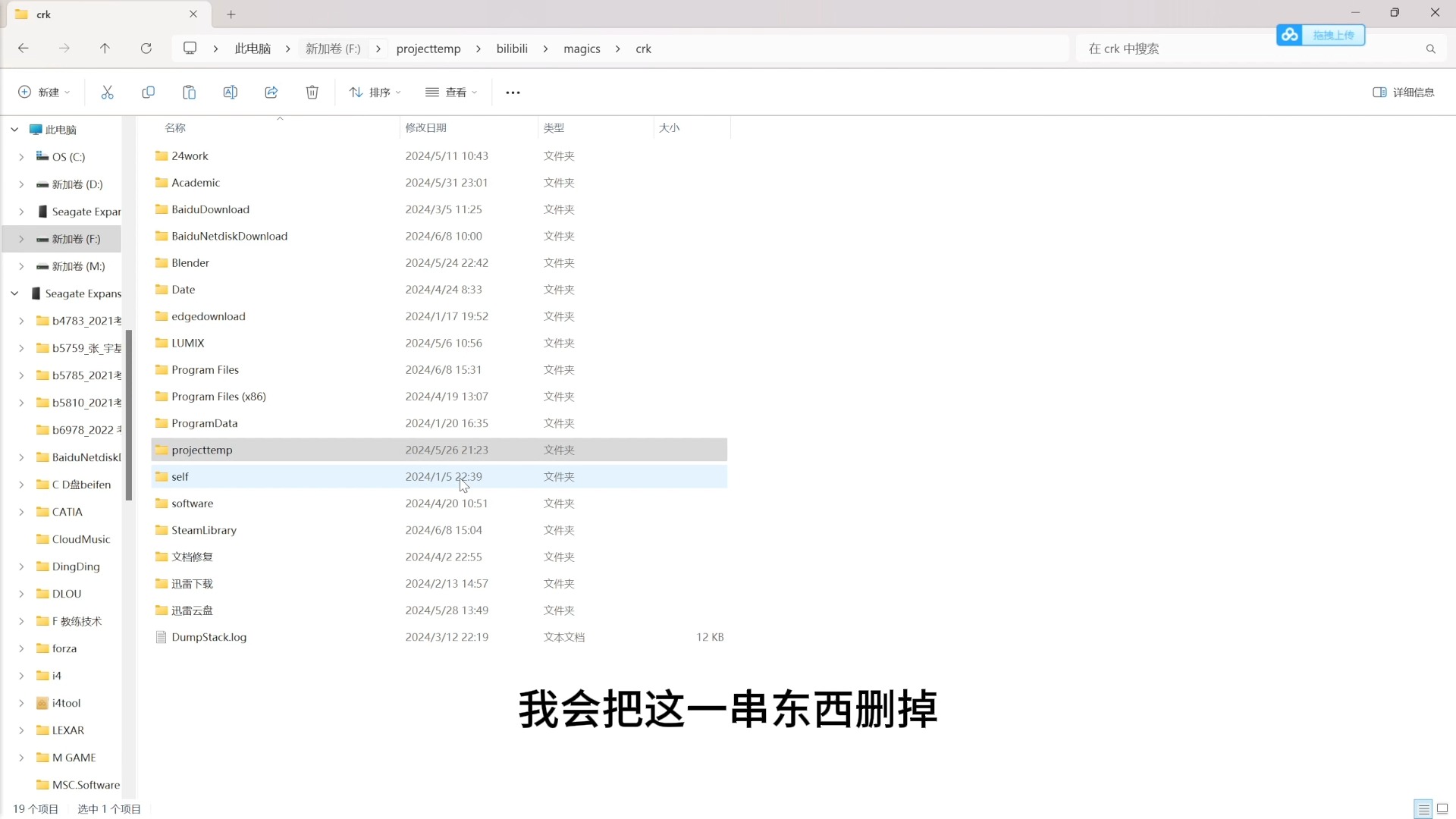Click 此电脑 breadcrumb in address bar
Viewport: 1456px width, 819px height.
click(253, 49)
